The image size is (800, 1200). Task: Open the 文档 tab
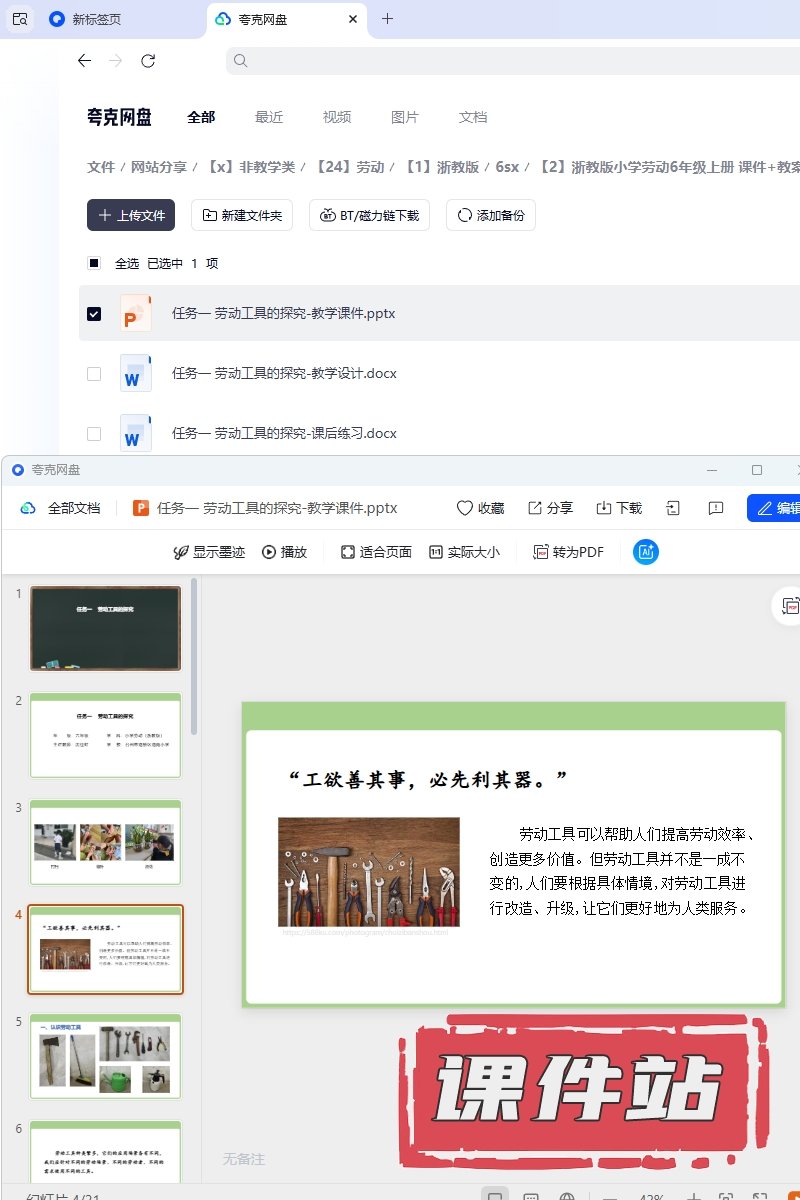click(473, 117)
